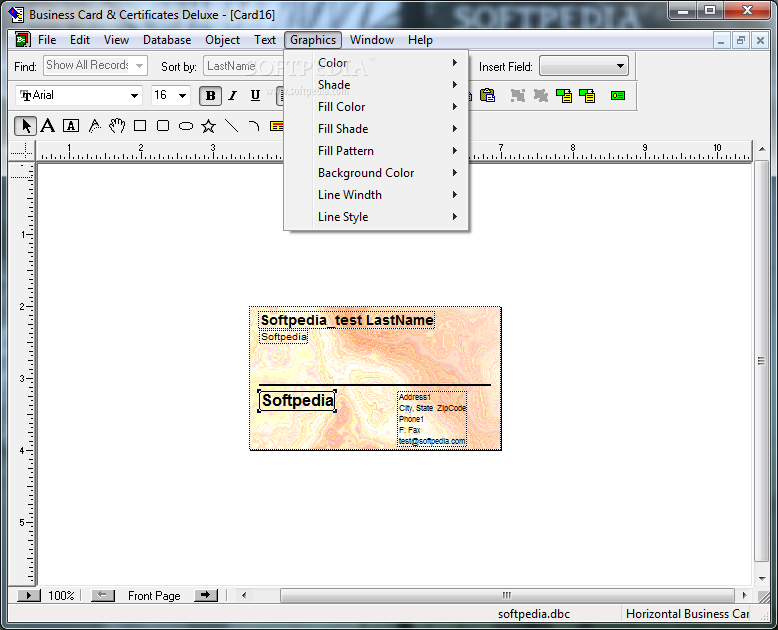Toggle Underline formatting
Screen dimensions: 778x630
pyautogui.click(x=255, y=95)
